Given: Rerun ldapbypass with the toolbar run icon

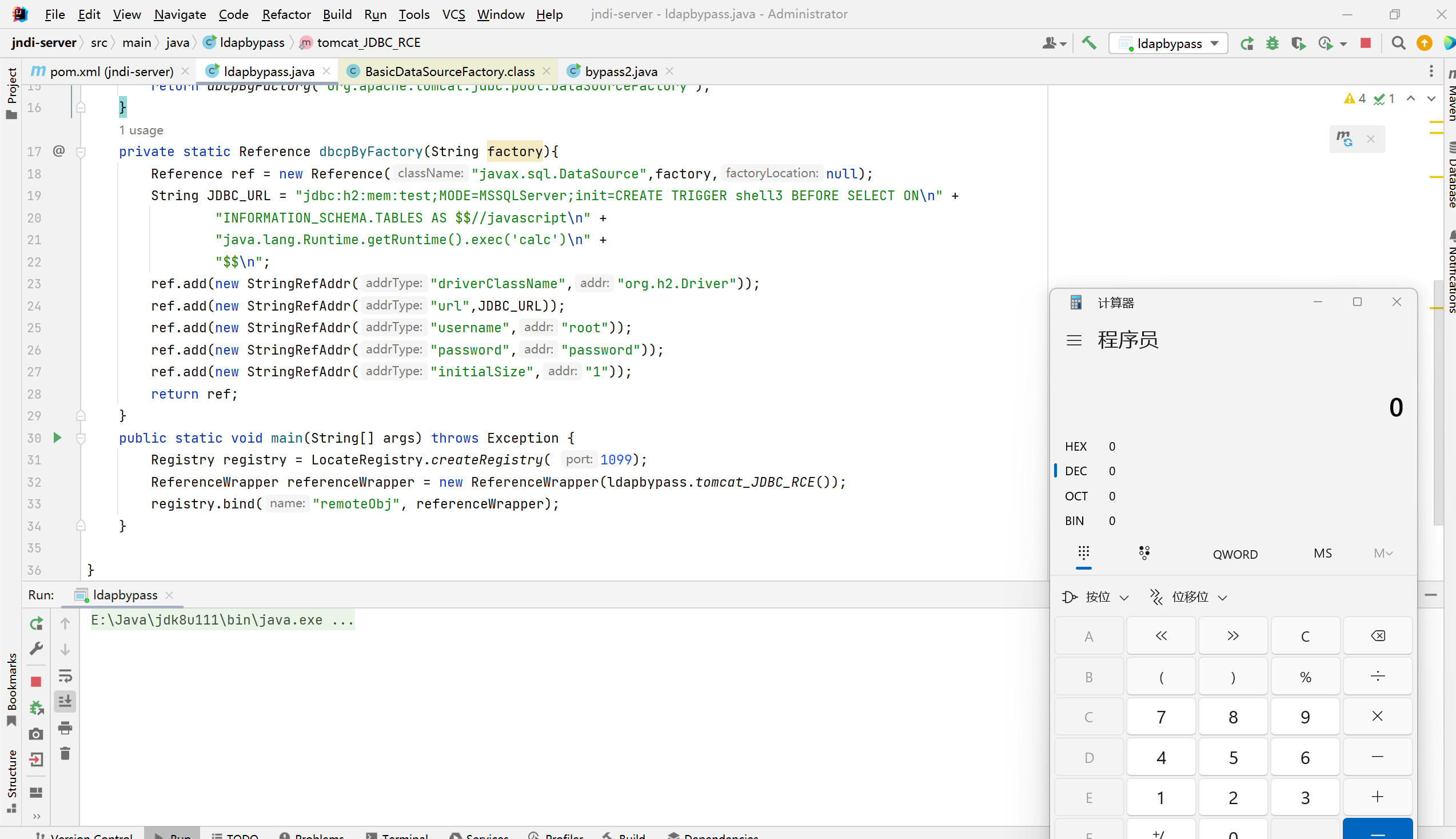Looking at the screenshot, I should point(1247,43).
